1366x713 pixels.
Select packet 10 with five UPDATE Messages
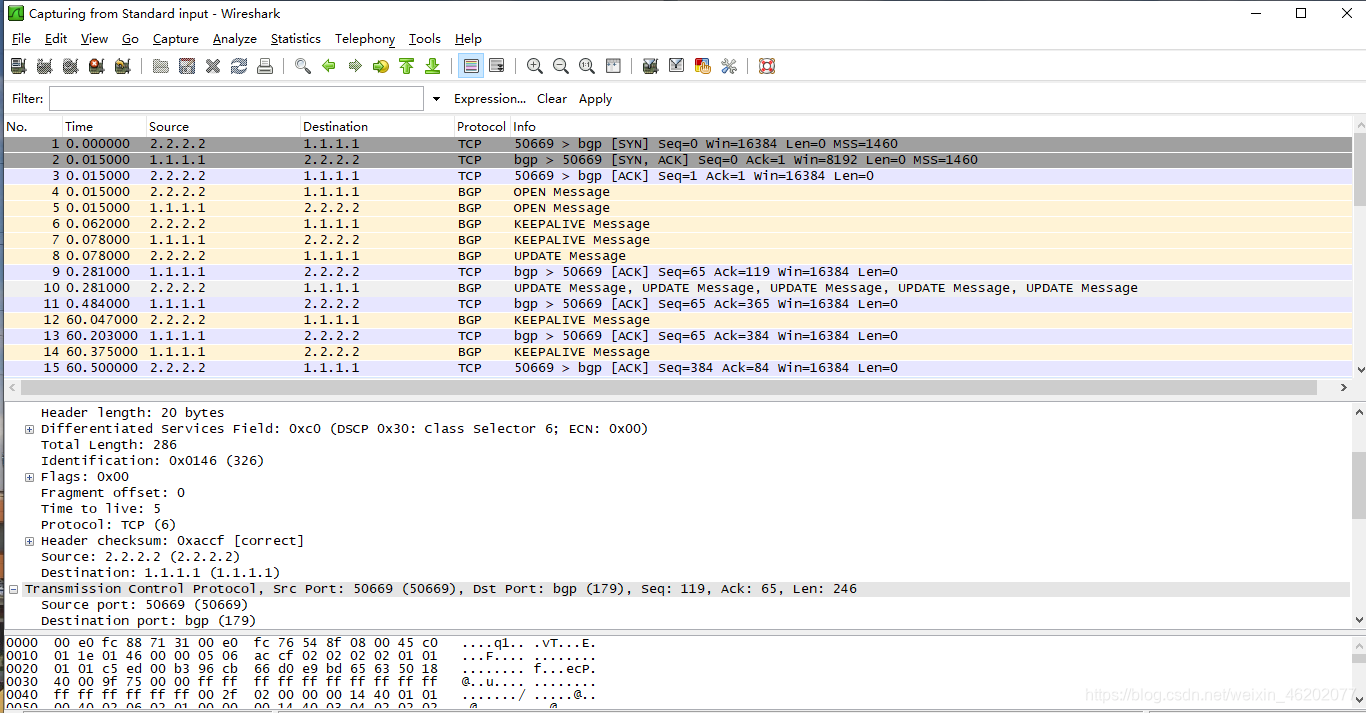click(x=678, y=288)
